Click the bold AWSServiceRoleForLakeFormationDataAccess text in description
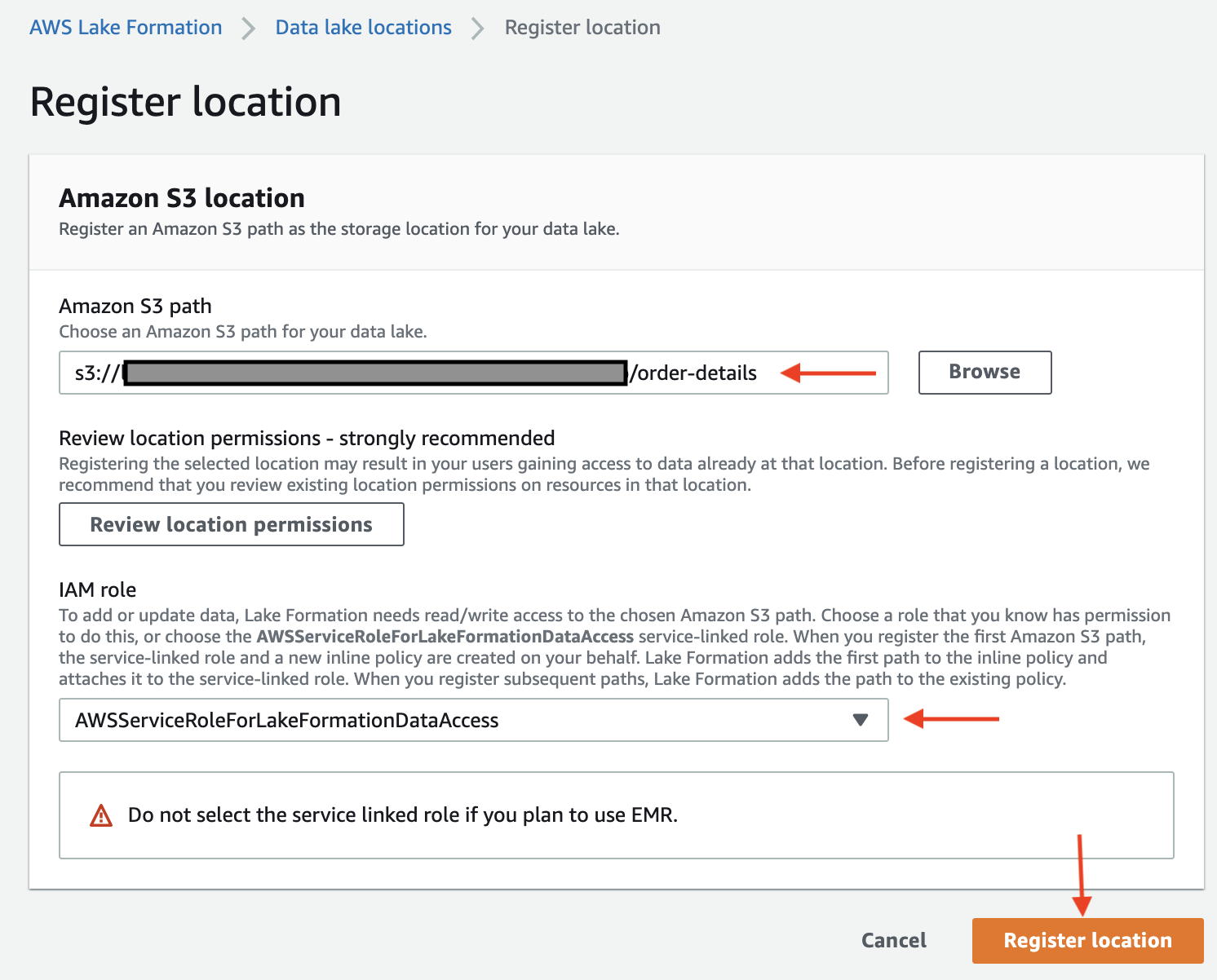Screen dimensions: 1217x980 coord(445,637)
